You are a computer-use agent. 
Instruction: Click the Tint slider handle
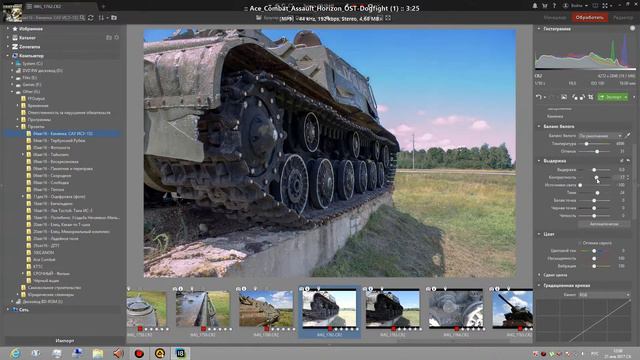click(597, 151)
